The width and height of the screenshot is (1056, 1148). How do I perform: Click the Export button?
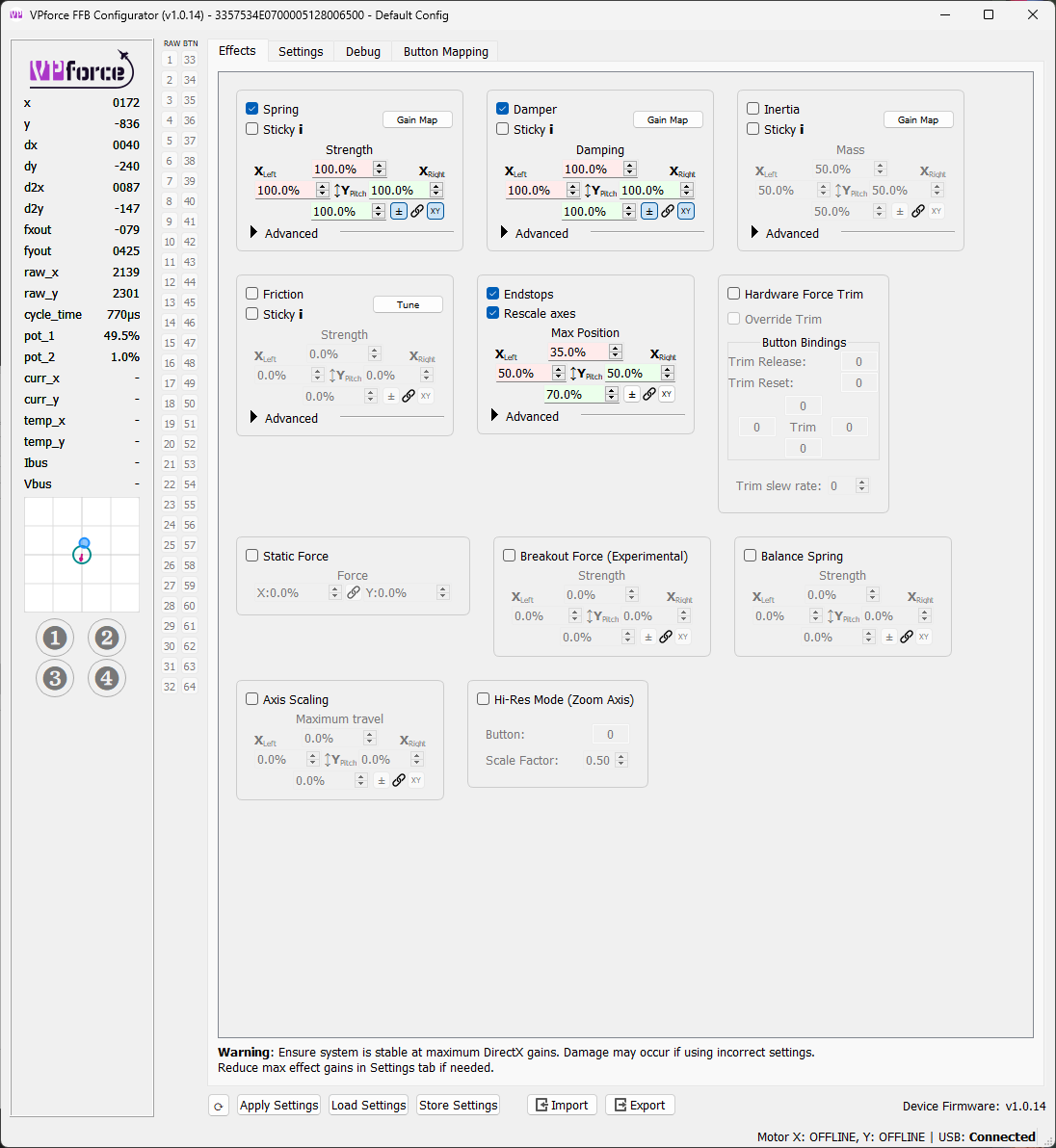coord(640,1106)
